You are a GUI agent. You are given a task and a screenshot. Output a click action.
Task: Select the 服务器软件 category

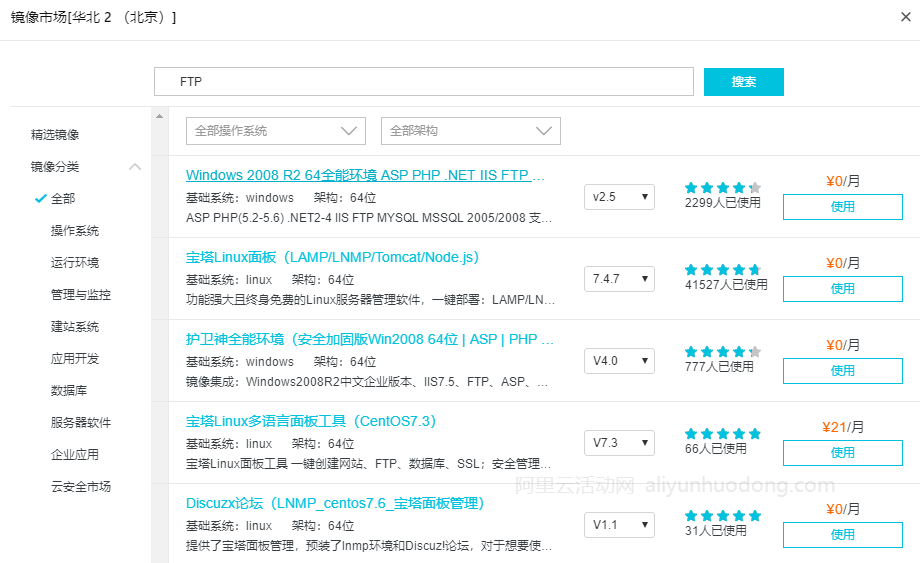[x=81, y=422]
